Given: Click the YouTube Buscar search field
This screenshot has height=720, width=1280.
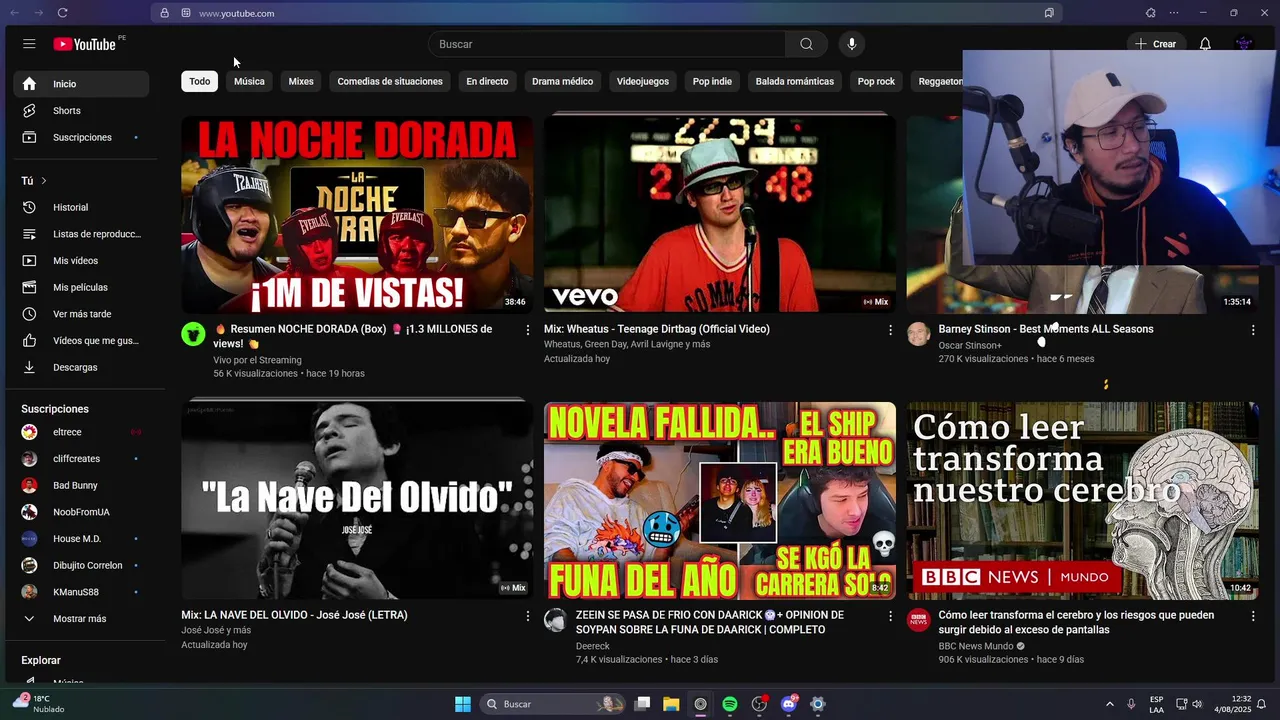Looking at the screenshot, I should click(607, 44).
